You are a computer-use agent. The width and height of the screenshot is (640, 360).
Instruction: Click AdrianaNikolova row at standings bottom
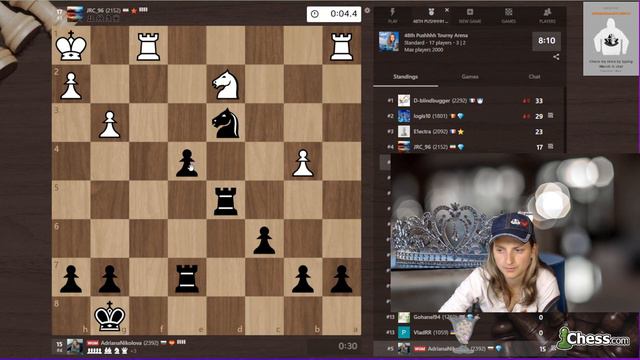(469, 349)
